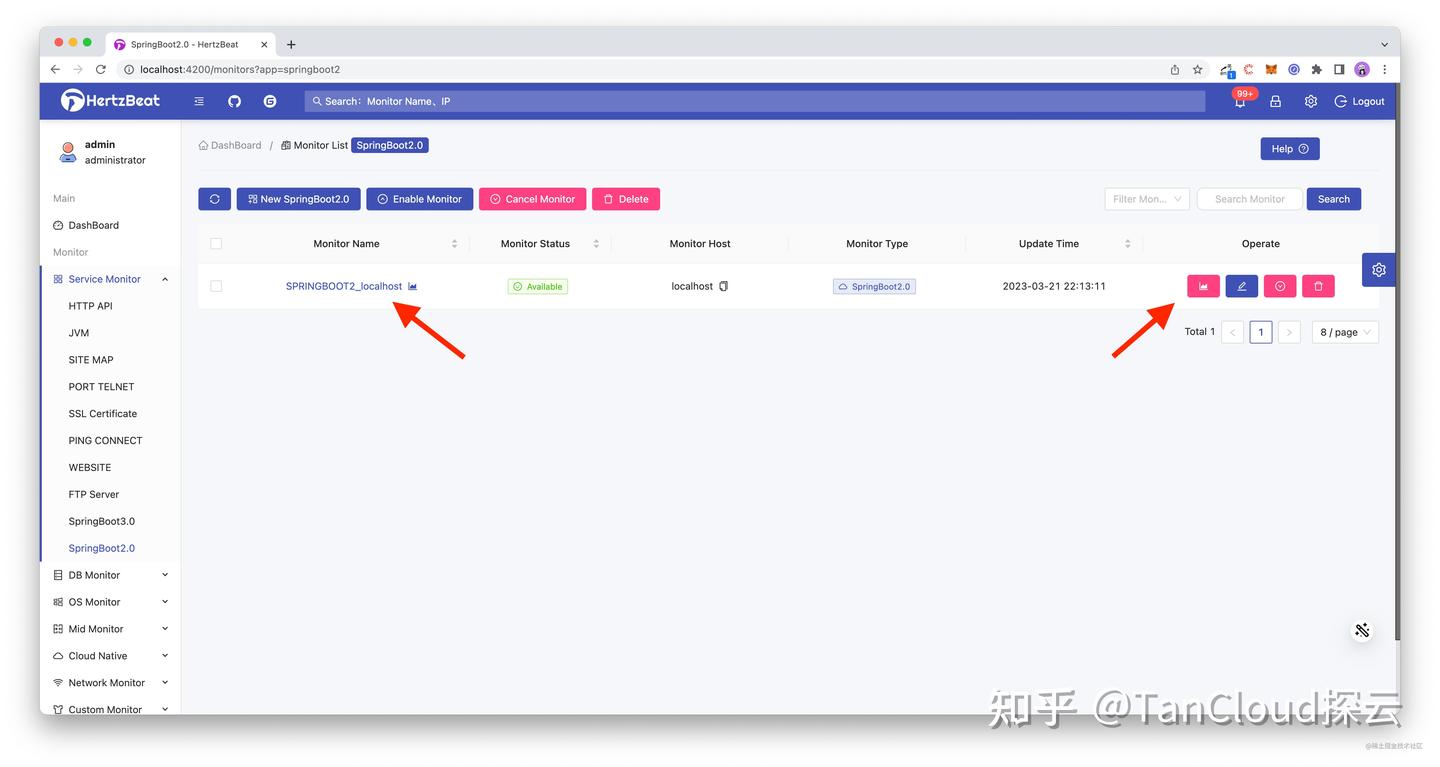Select PING CONNECT in sidebar
The height and width of the screenshot is (767, 1440).
105,441
